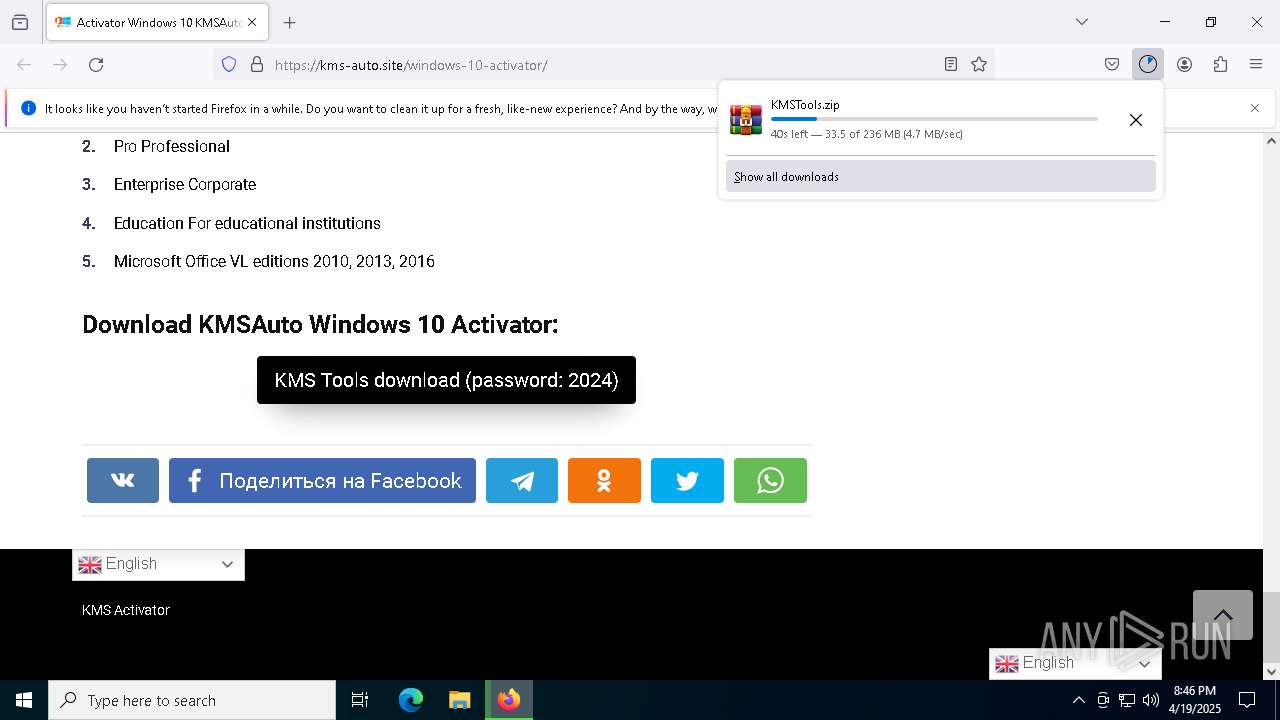Open the floating English language selector

[1075, 663]
